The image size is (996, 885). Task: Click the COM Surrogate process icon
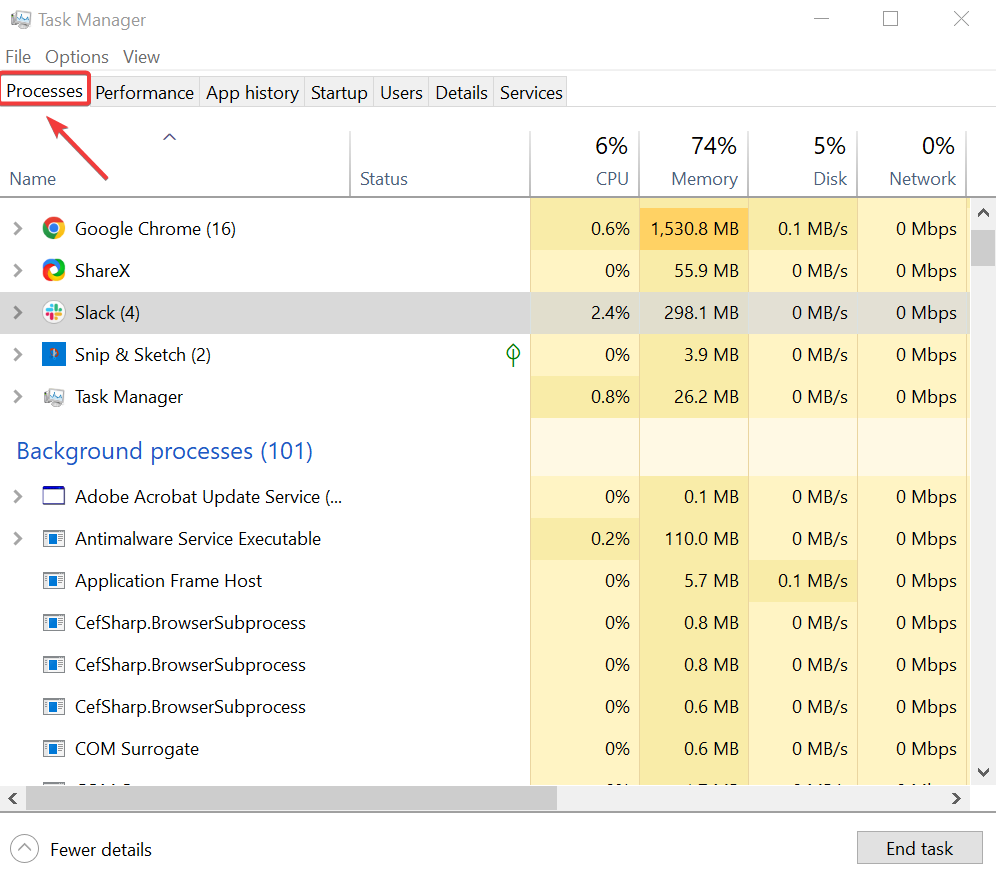tap(54, 749)
